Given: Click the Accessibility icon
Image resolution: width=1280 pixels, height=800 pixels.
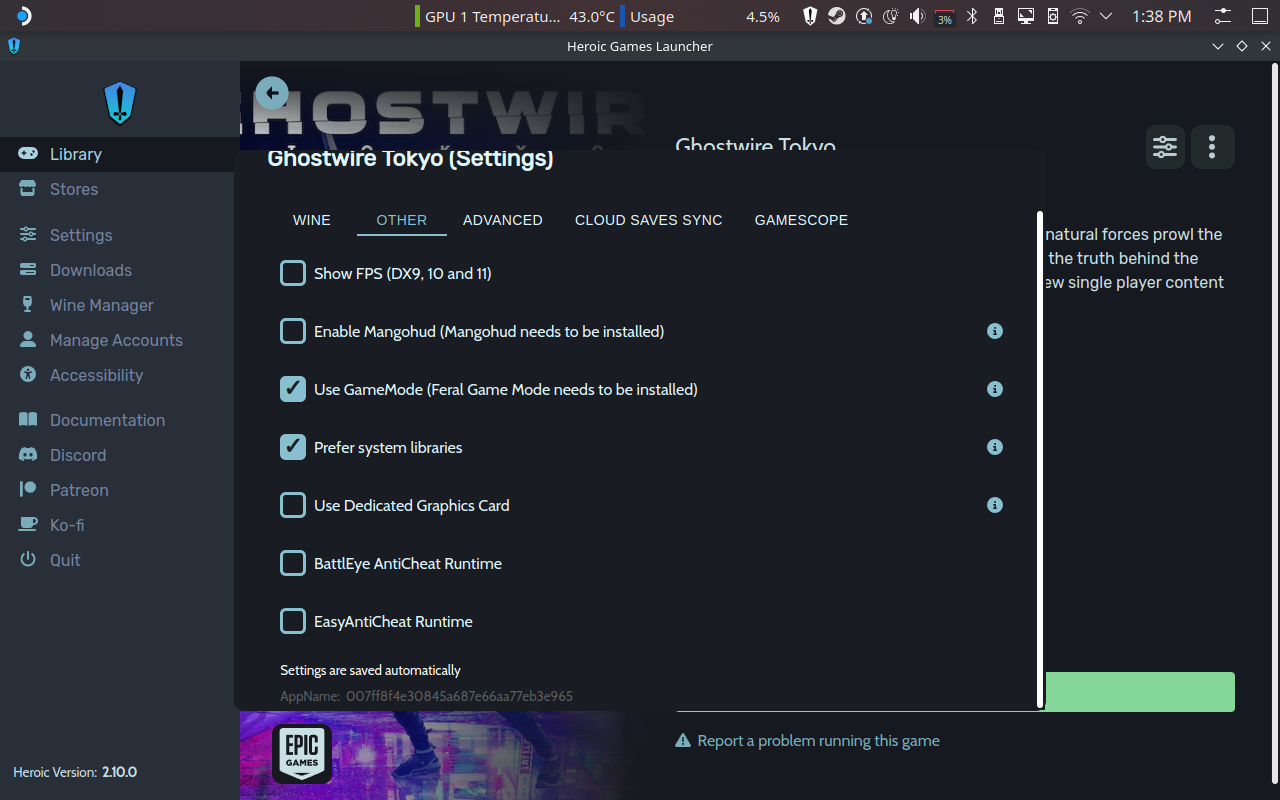Looking at the screenshot, I should pos(28,375).
